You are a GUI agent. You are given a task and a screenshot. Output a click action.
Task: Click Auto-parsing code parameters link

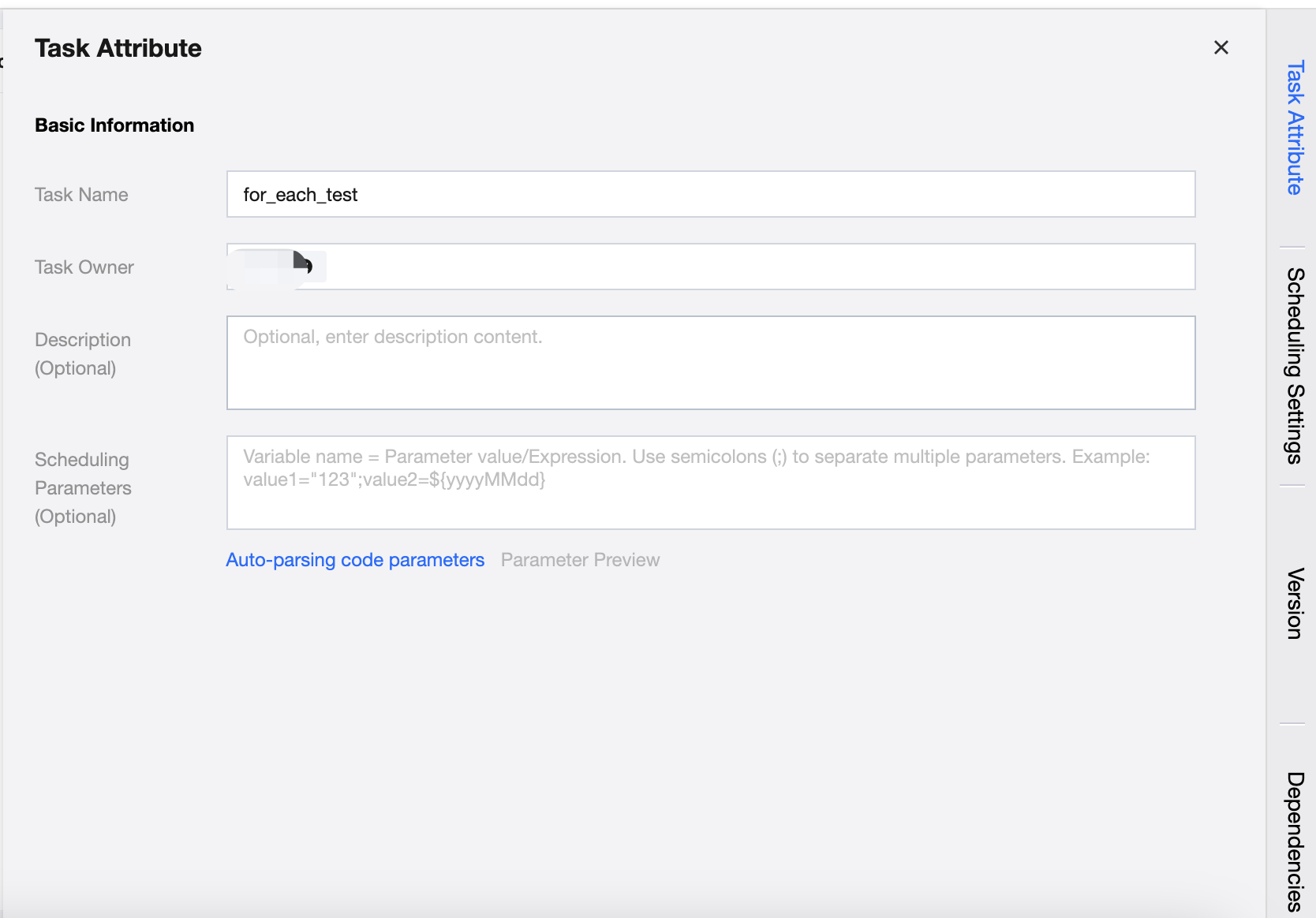point(355,560)
